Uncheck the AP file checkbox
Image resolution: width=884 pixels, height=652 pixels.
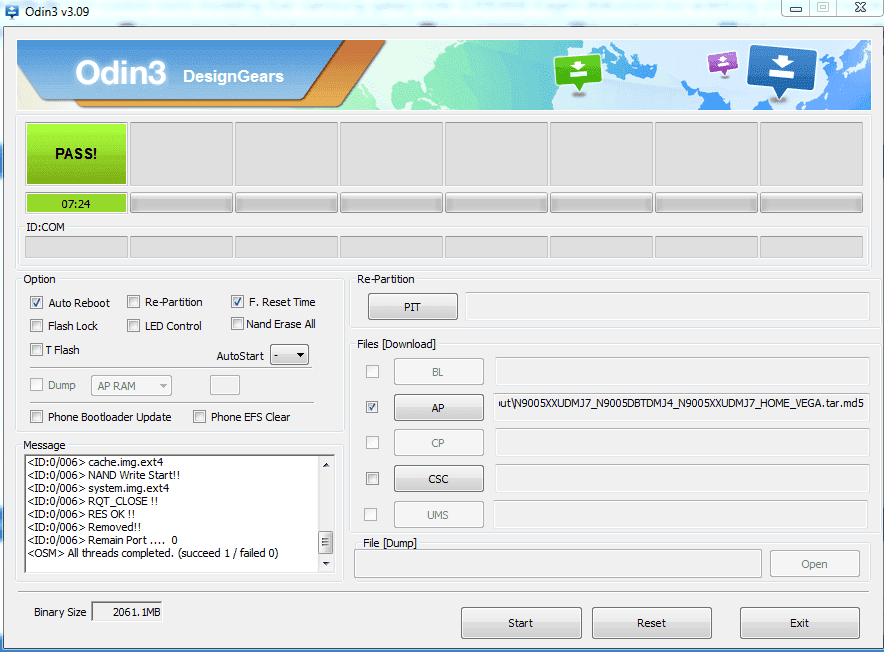[372, 407]
